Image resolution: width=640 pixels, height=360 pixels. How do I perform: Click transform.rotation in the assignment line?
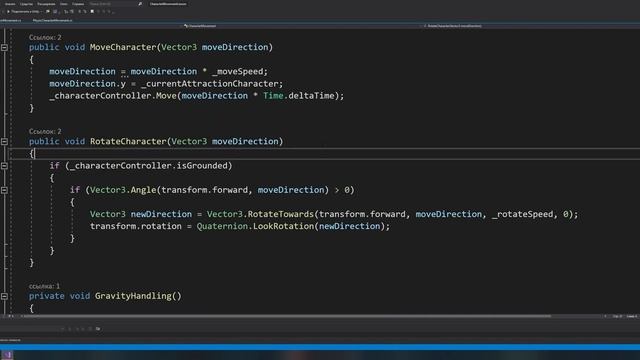(136, 227)
